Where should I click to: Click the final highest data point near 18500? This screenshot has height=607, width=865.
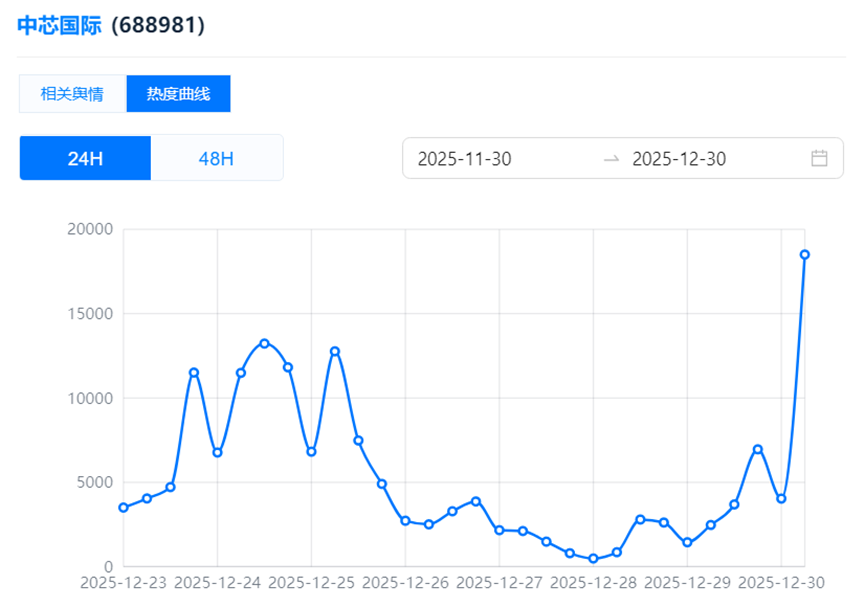[x=804, y=255]
